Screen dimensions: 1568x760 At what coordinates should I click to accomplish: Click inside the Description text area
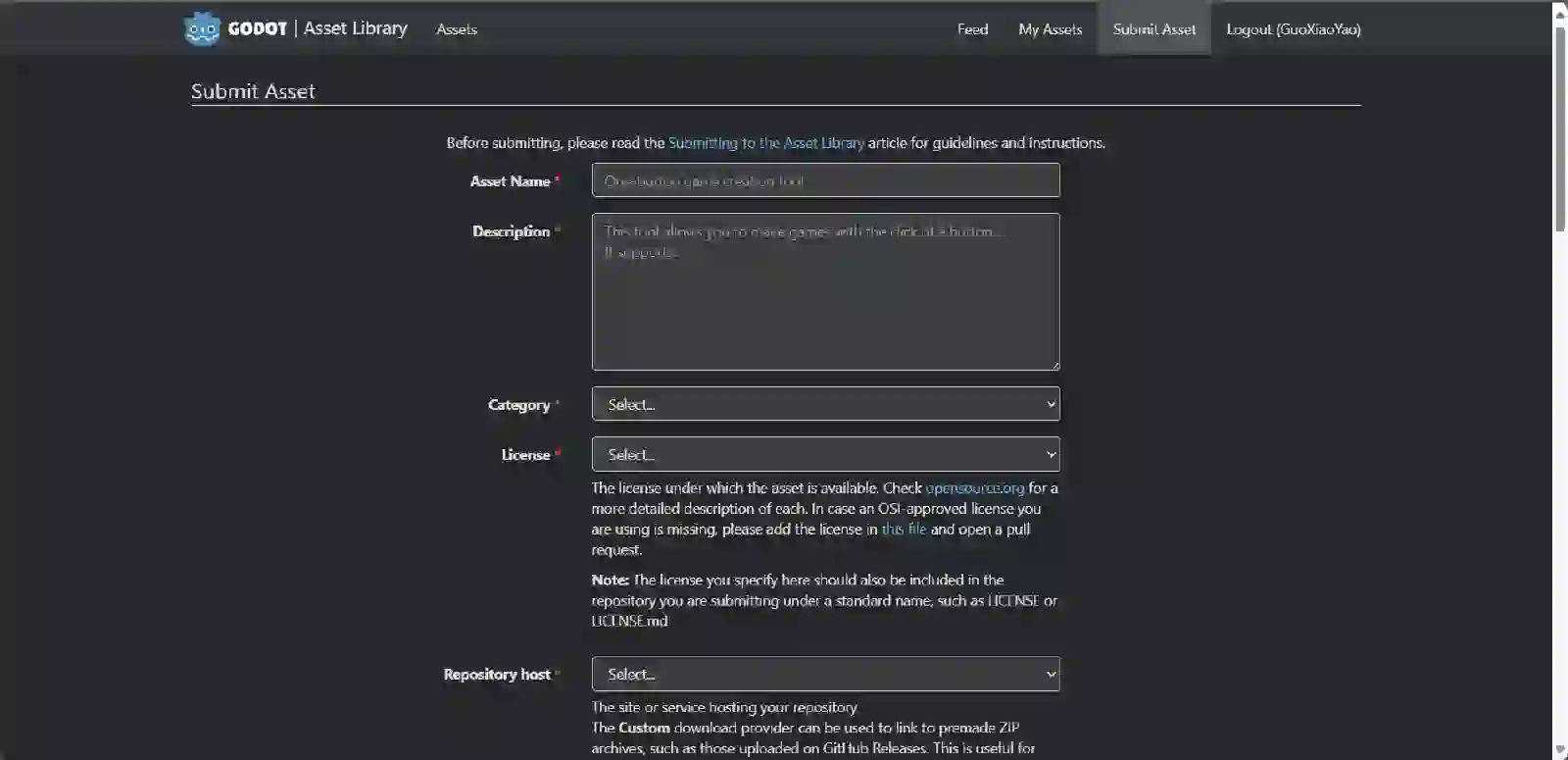[x=825, y=291]
